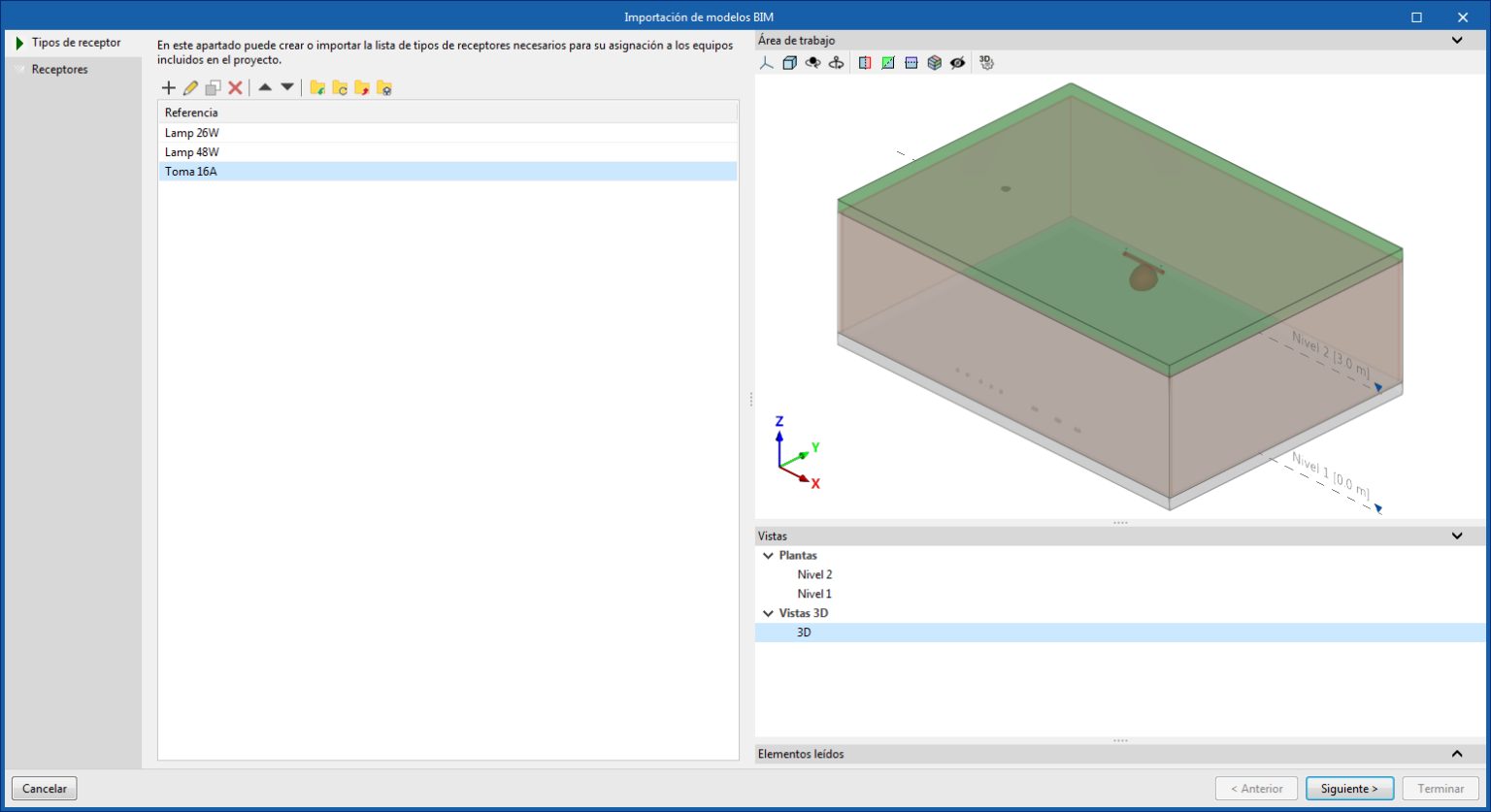Collapse the Área de trabajo panel
1491x812 pixels.
tap(1456, 40)
